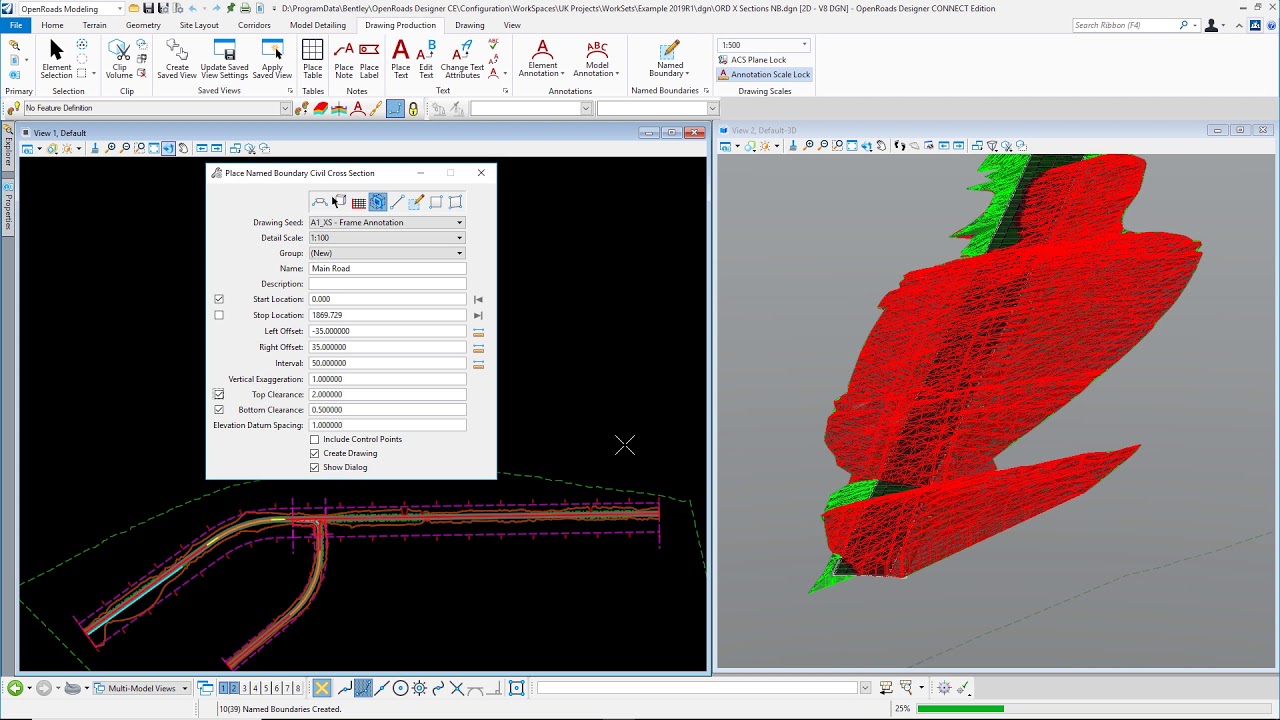Image resolution: width=1280 pixels, height=720 pixels.
Task: Expand the Element Annotation dropdown
Action: click(542, 59)
